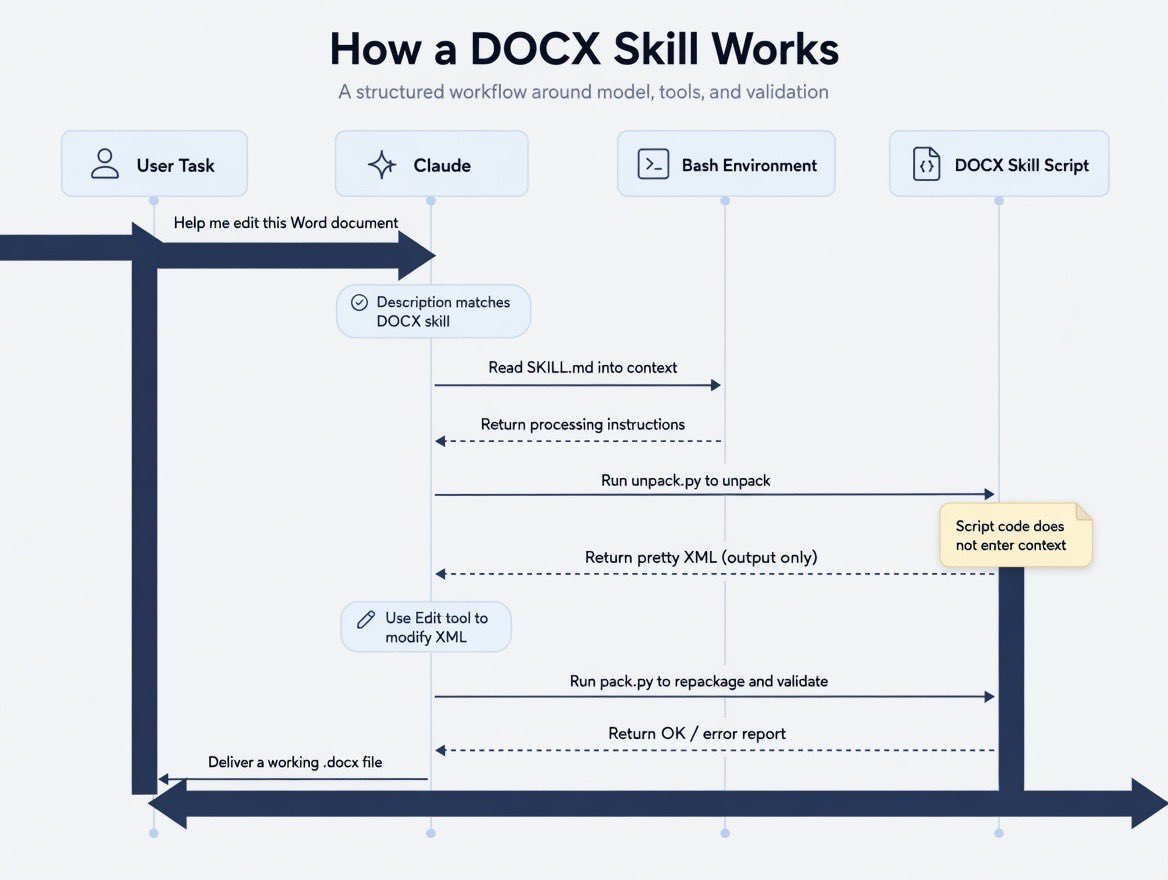The width and height of the screenshot is (1168, 880).
Task: Select the Claude header box
Action: (x=431, y=164)
